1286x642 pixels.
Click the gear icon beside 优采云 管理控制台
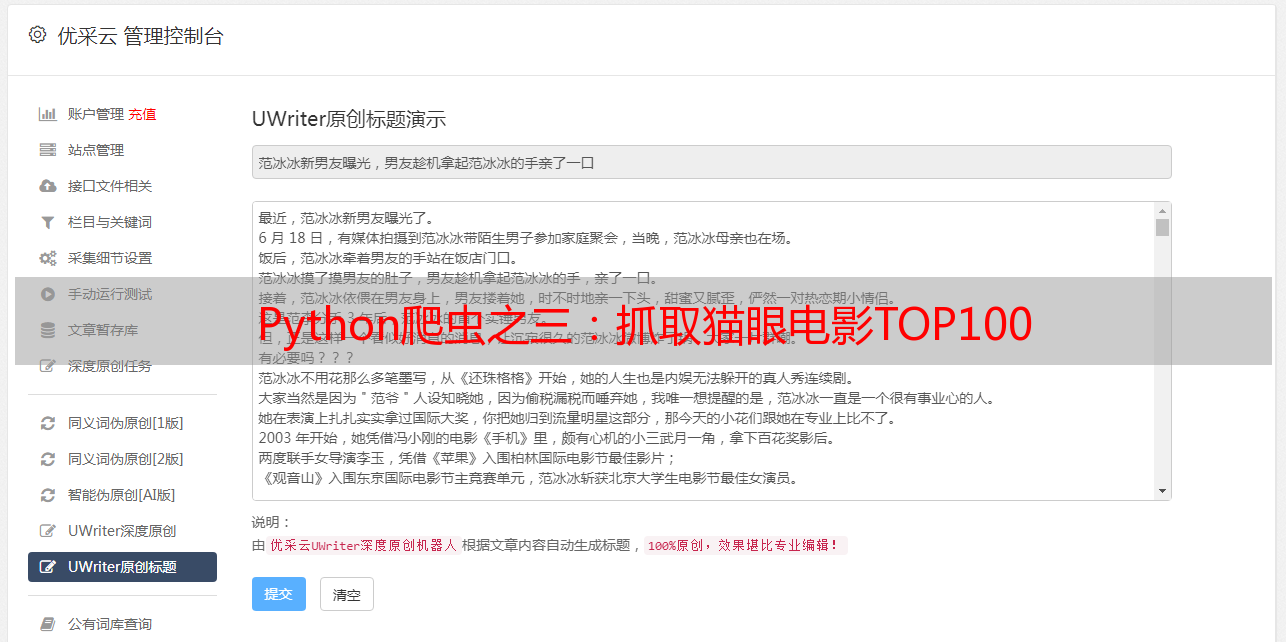click(x=37, y=35)
